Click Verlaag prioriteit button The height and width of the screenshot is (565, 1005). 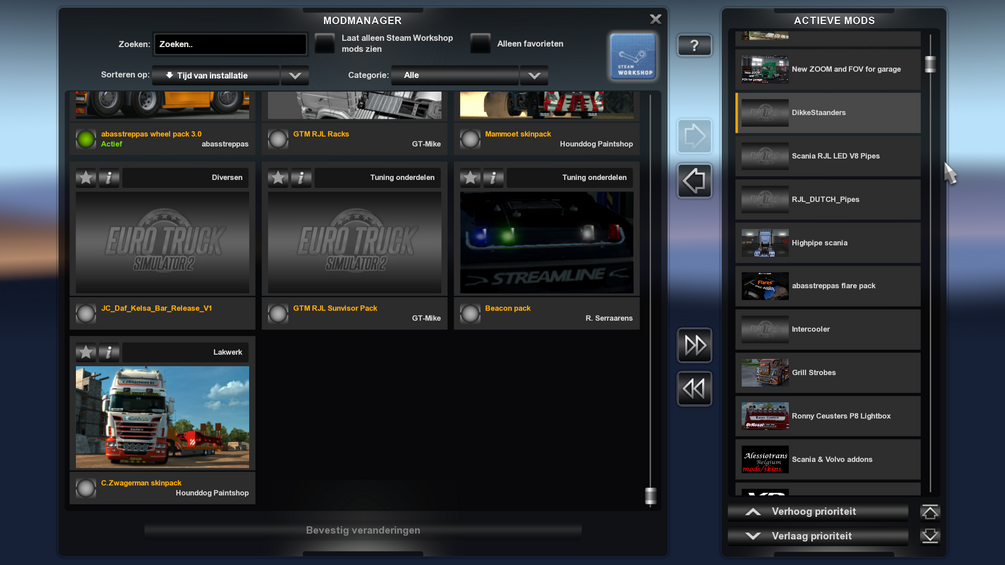pyautogui.click(x=818, y=536)
